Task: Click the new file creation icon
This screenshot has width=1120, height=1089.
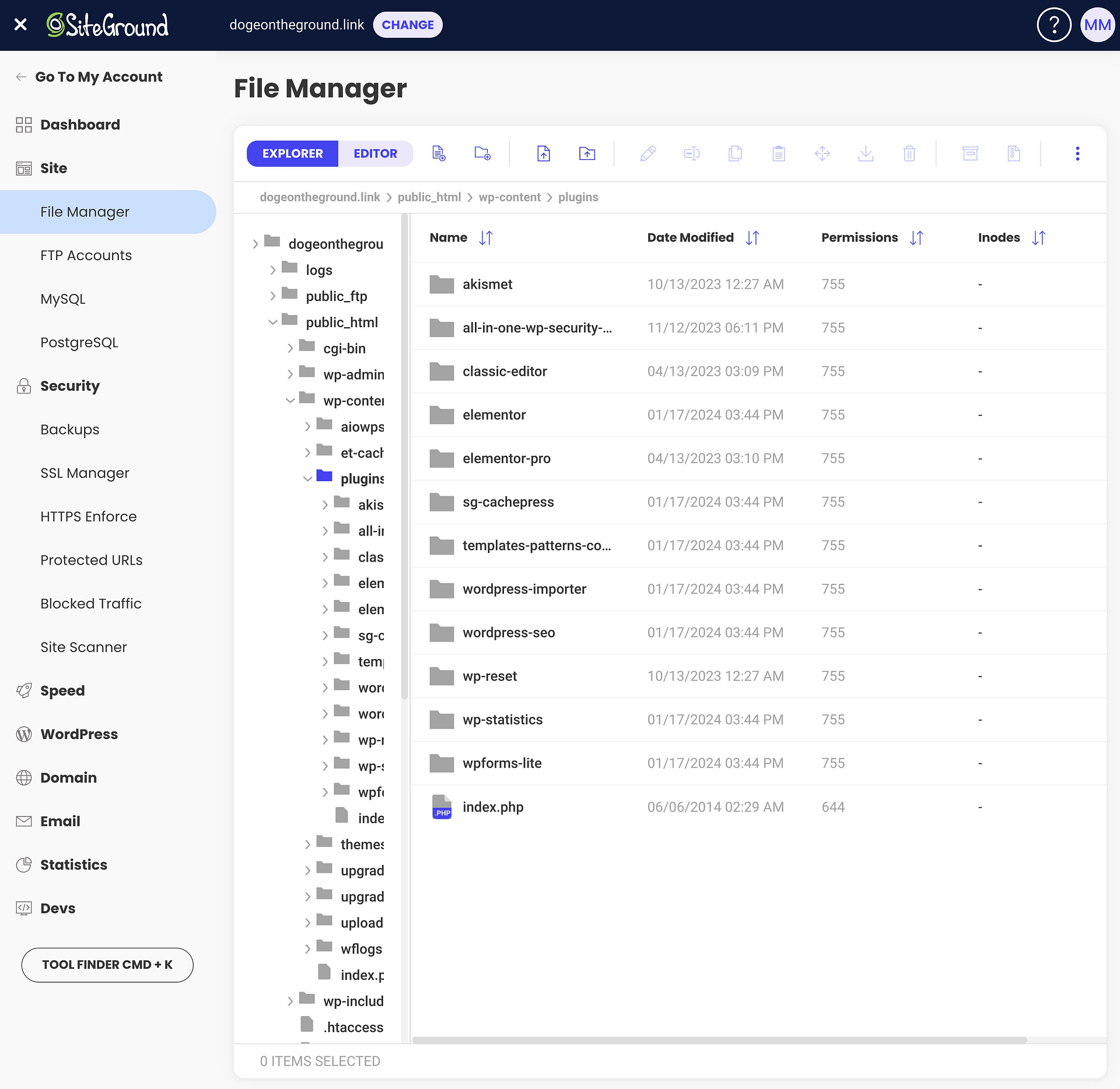Action: pyautogui.click(x=439, y=153)
